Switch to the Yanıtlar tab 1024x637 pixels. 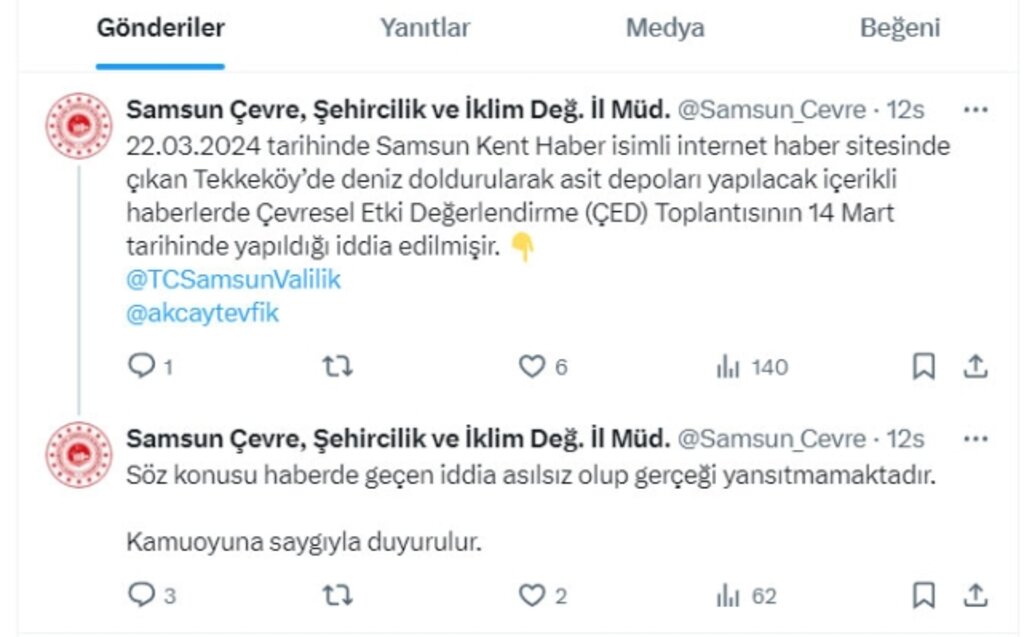(425, 28)
